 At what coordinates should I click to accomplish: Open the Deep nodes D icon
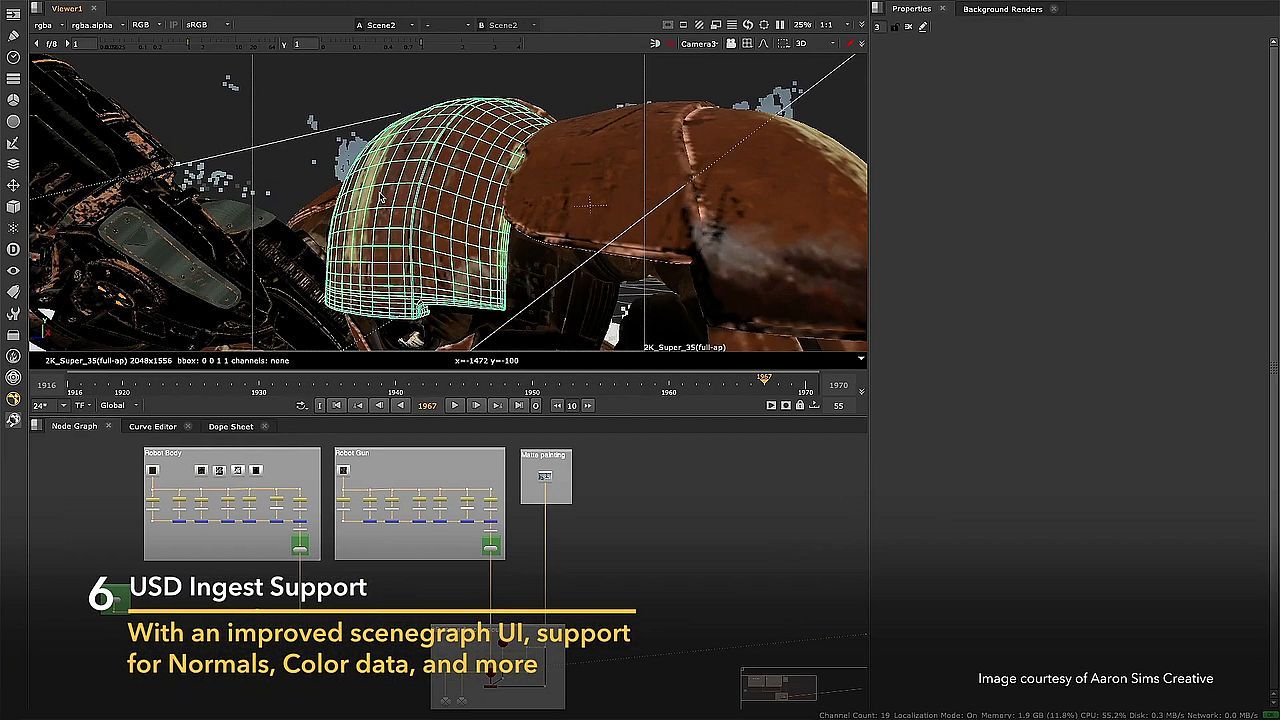click(x=13, y=249)
